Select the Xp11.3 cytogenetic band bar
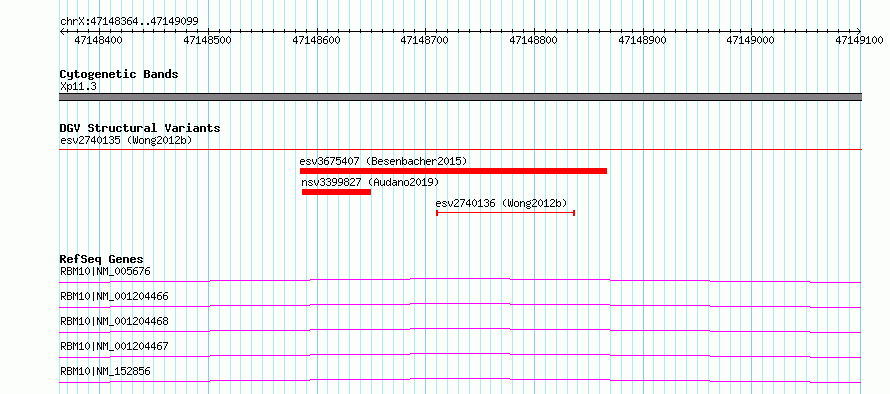The image size is (890, 394). [x=460, y=97]
